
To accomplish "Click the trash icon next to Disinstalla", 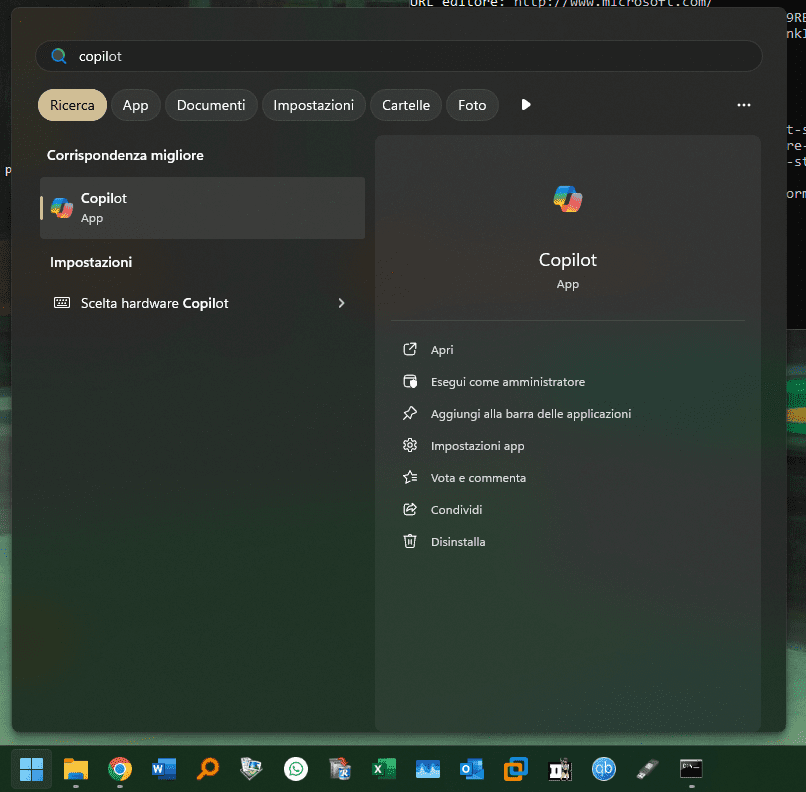I will click(x=409, y=541).
